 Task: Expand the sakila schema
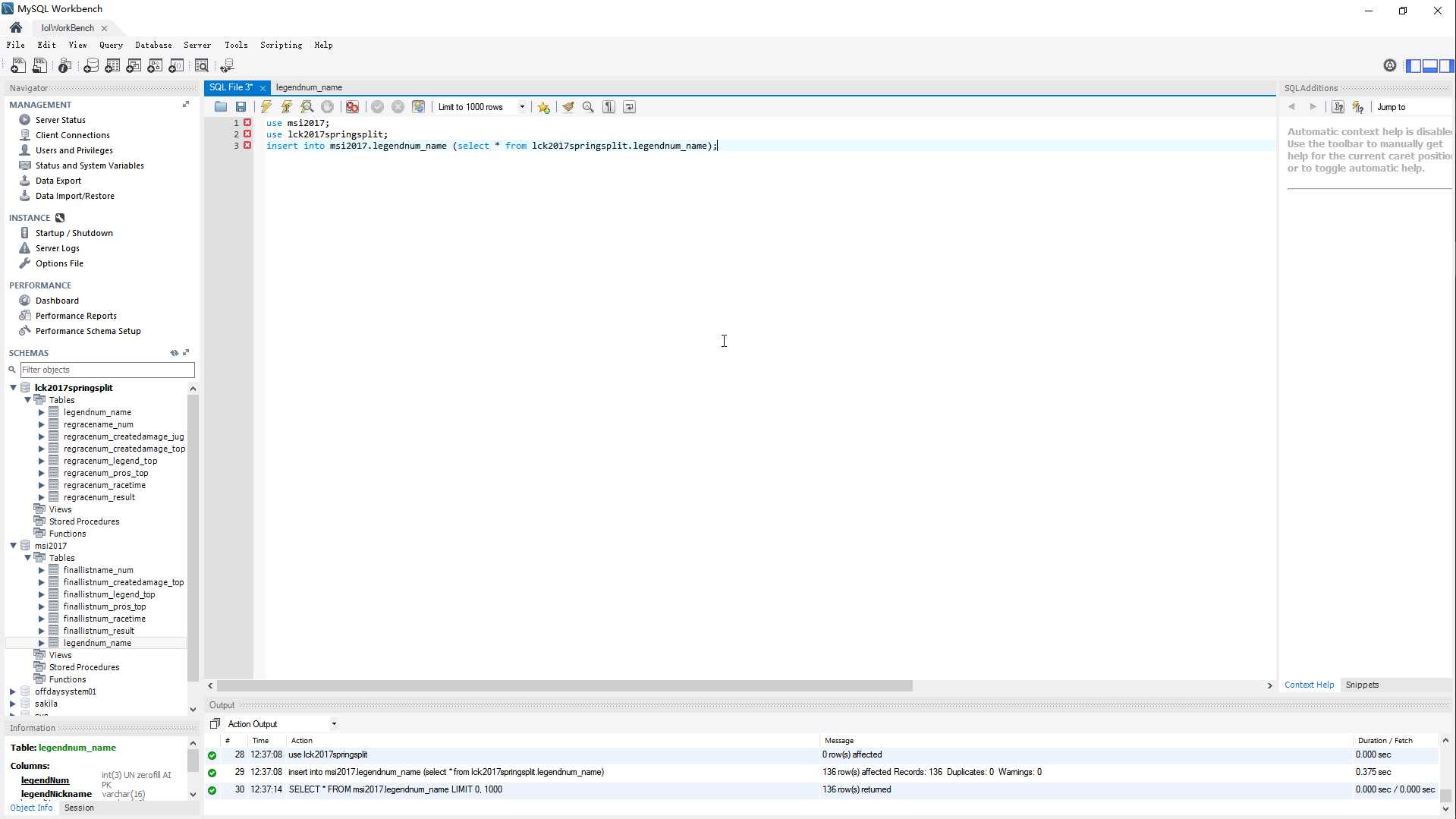point(13,704)
